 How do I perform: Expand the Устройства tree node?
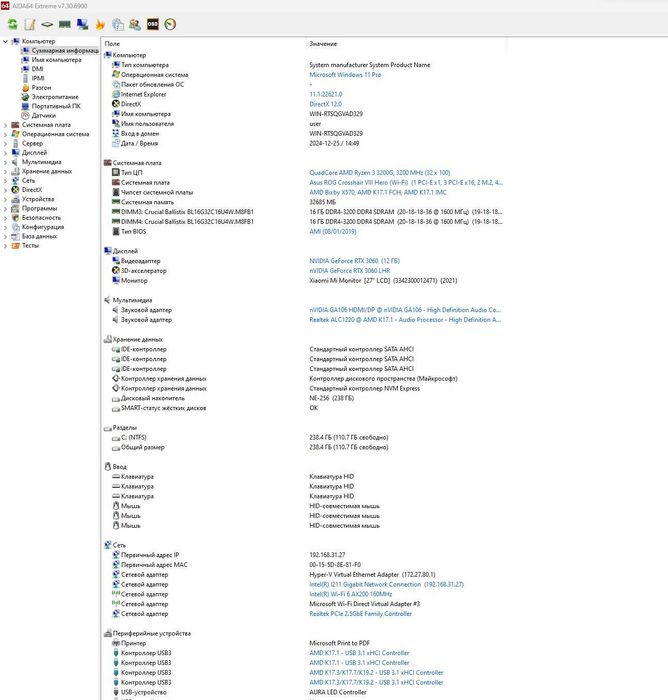click(x=5, y=199)
